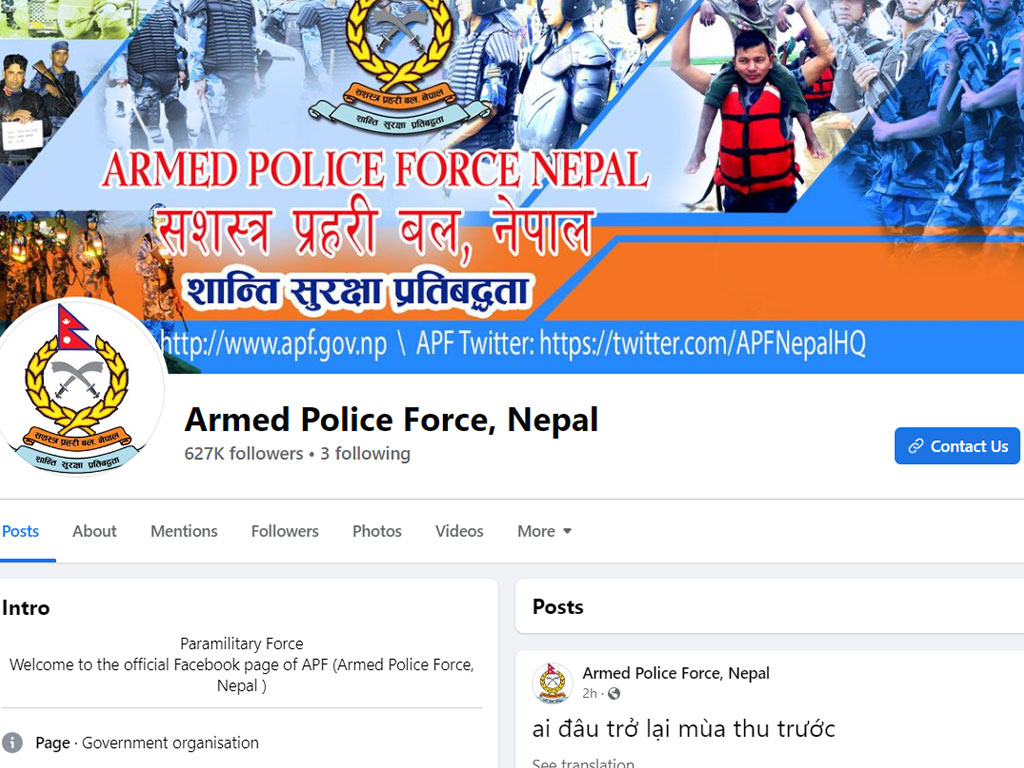The height and width of the screenshot is (768, 1024).
Task: Click the Contact Us button
Action: pos(957,446)
